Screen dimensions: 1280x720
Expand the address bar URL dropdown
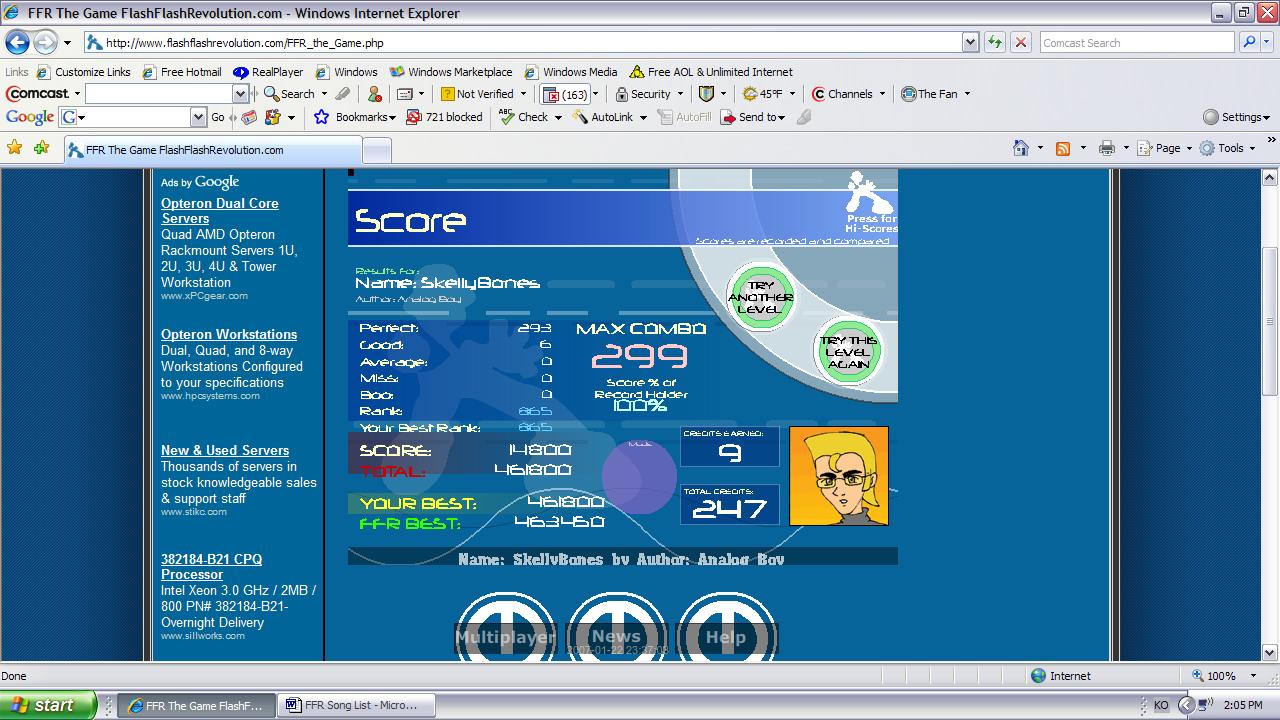tap(970, 42)
